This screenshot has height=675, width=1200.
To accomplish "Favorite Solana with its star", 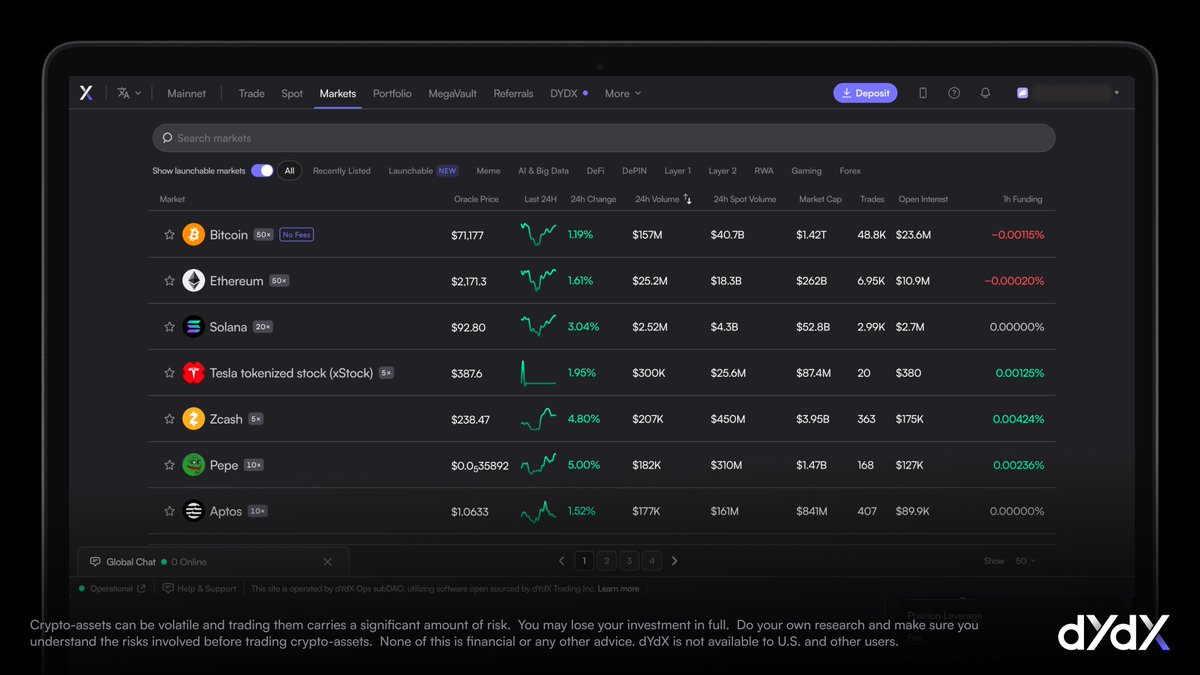I will coord(169,327).
